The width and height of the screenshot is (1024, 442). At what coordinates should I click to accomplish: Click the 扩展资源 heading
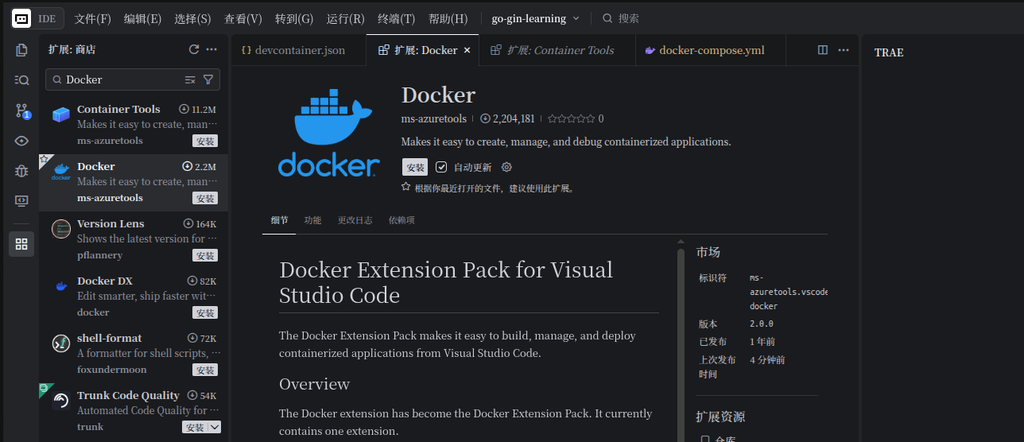click(x=720, y=417)
